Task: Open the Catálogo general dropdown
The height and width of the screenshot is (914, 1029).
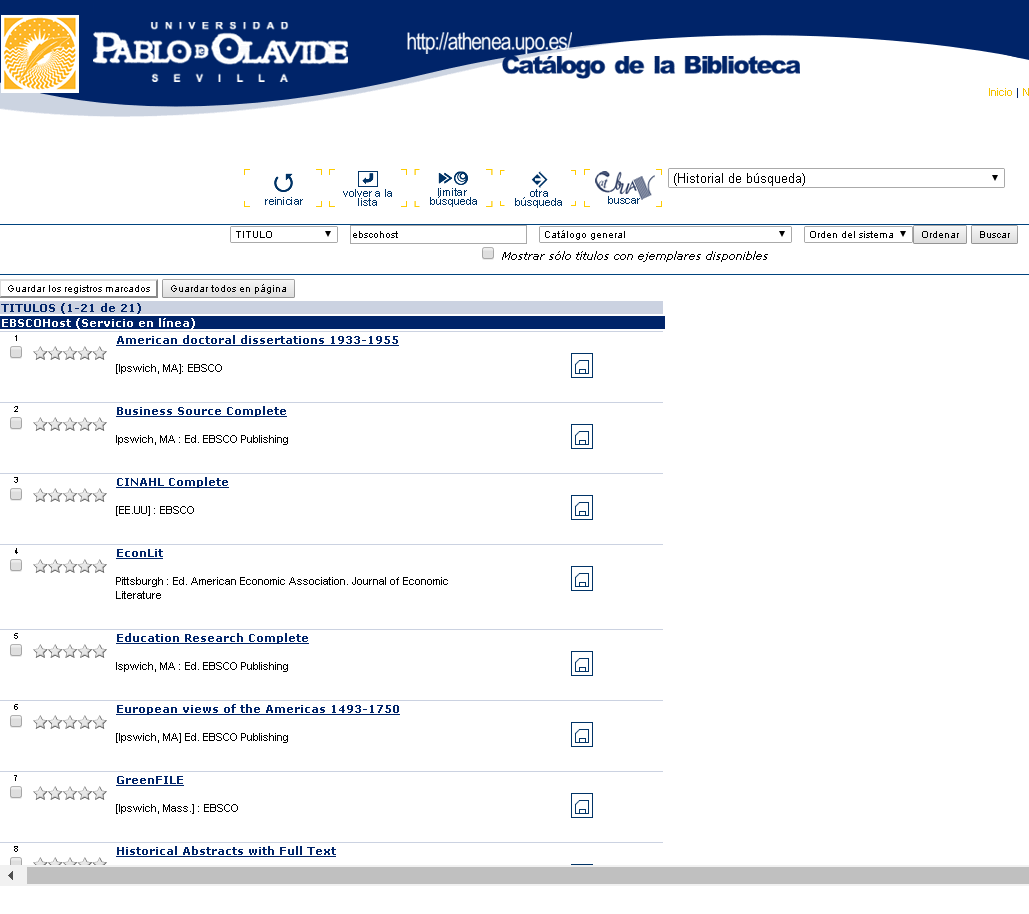Action: (x=665, y=234)
